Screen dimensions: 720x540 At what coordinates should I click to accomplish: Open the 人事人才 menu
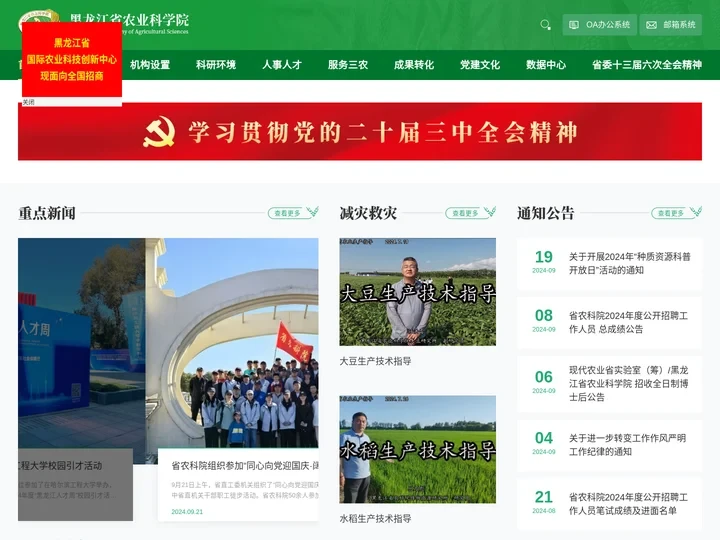click(282, 65)
